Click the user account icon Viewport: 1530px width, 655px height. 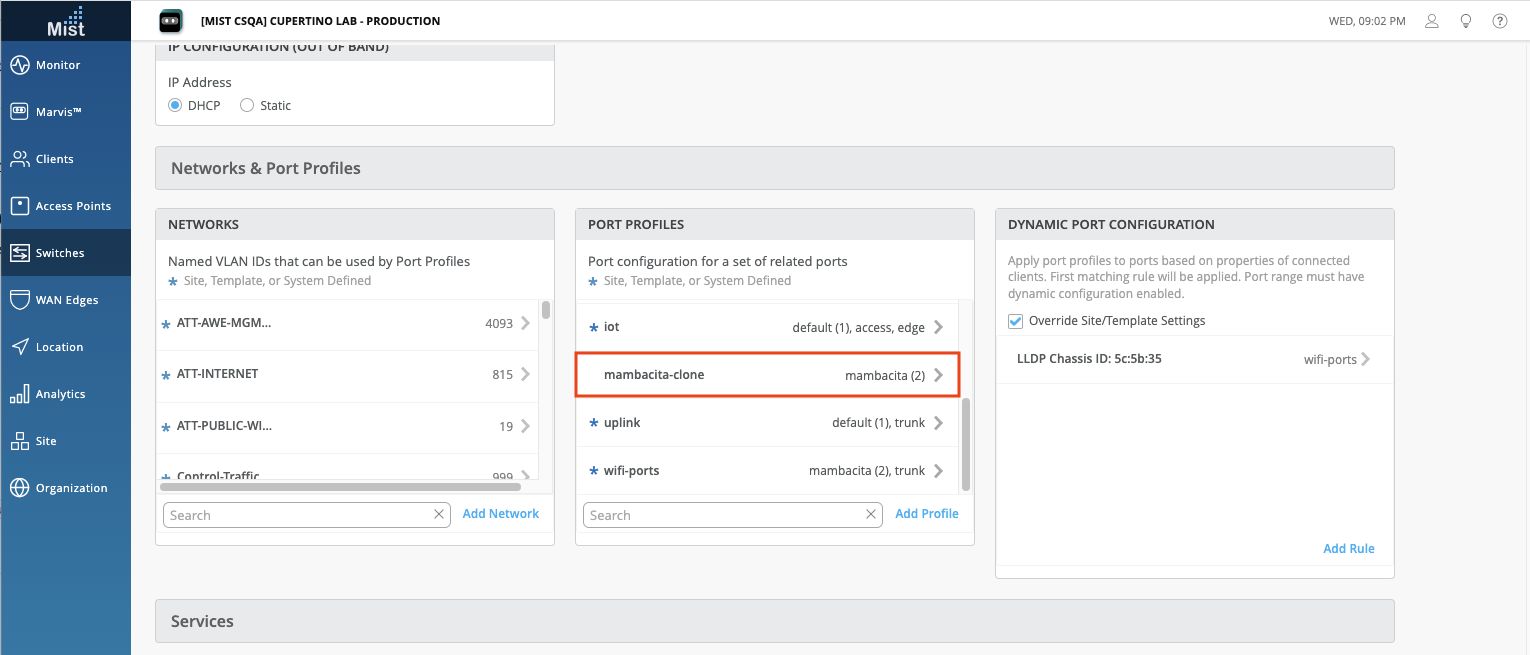tap(1432, 21)
